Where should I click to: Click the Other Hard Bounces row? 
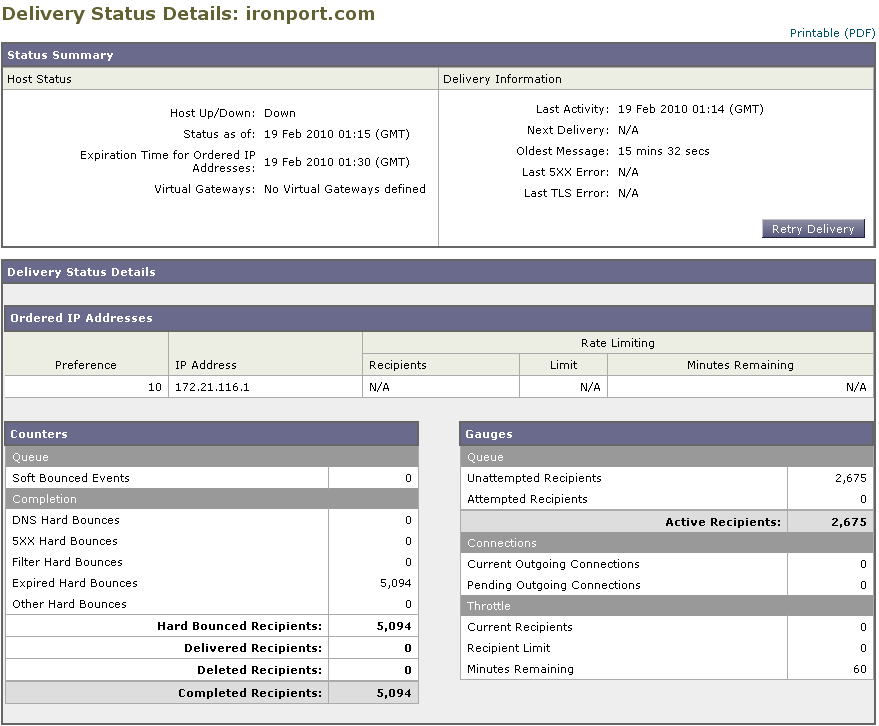(x=212, y=604)
